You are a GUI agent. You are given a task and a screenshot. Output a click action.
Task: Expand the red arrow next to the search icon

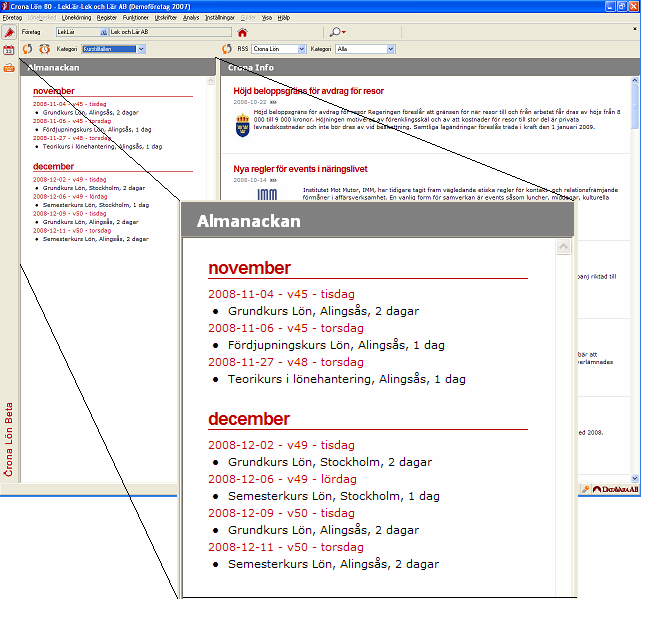coord(344,32)
